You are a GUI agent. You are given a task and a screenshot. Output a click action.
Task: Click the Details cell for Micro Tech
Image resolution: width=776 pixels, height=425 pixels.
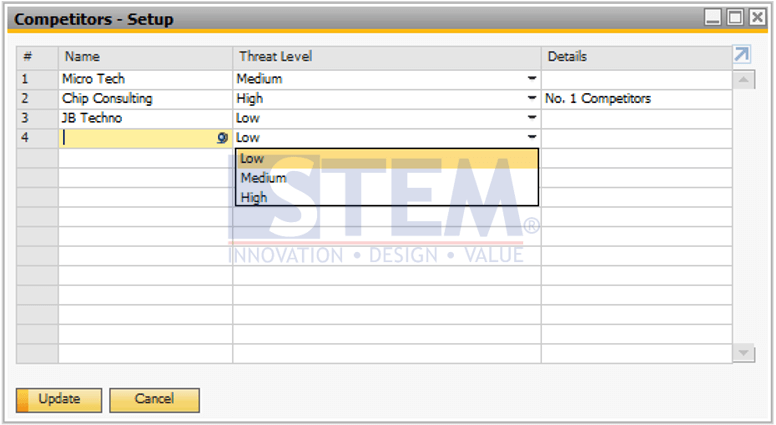click(637, 79)
